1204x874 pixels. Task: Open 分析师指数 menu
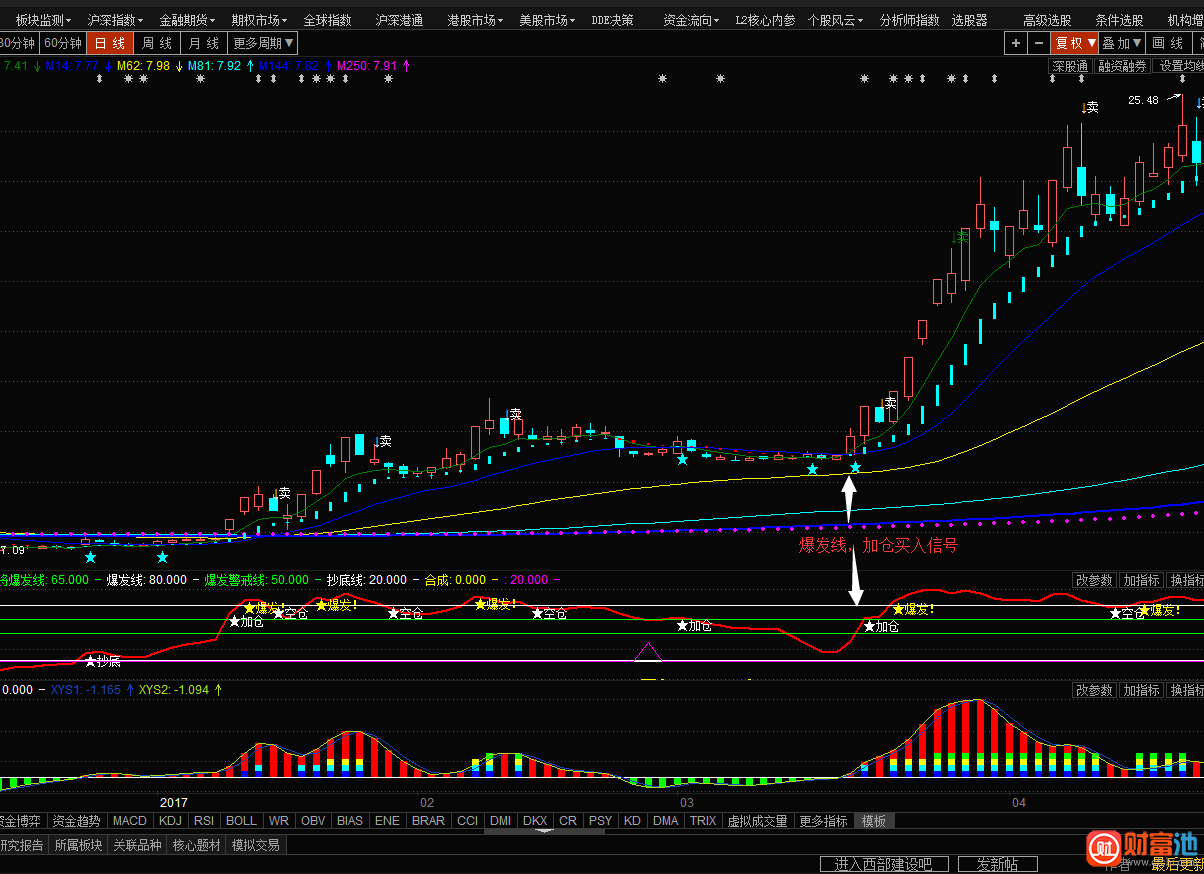click(909, 20)
